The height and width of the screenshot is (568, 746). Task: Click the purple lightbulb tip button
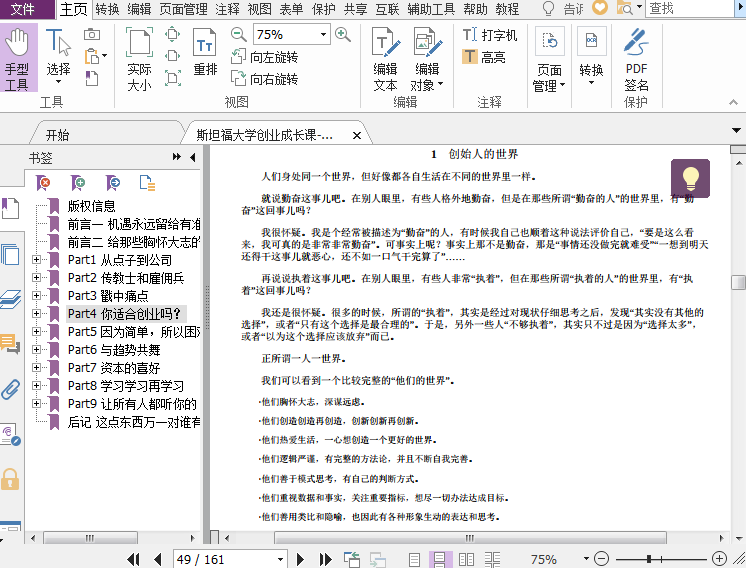coord(690,178)
